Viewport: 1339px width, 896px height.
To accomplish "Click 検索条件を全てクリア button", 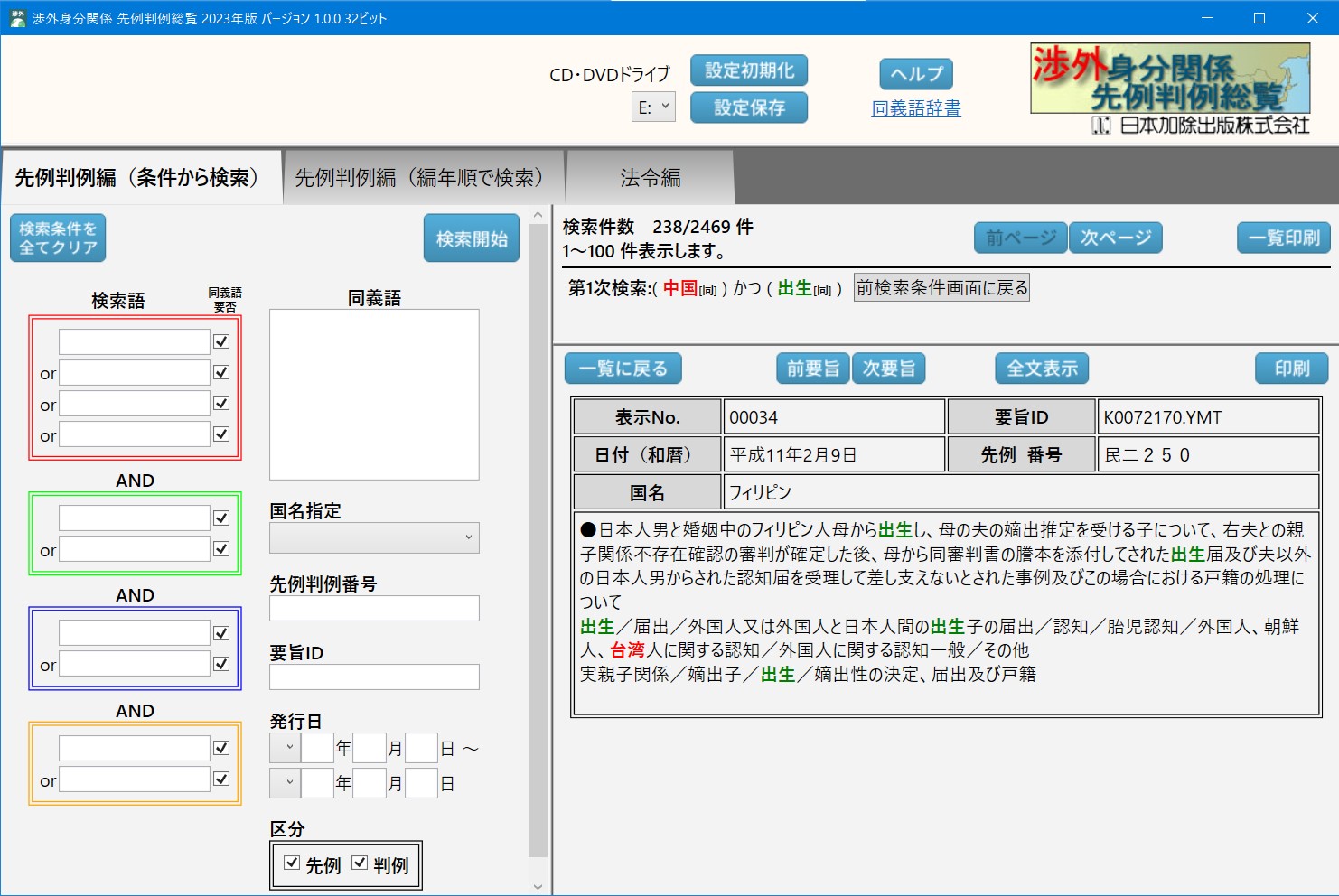I will [x=58, y=238].
